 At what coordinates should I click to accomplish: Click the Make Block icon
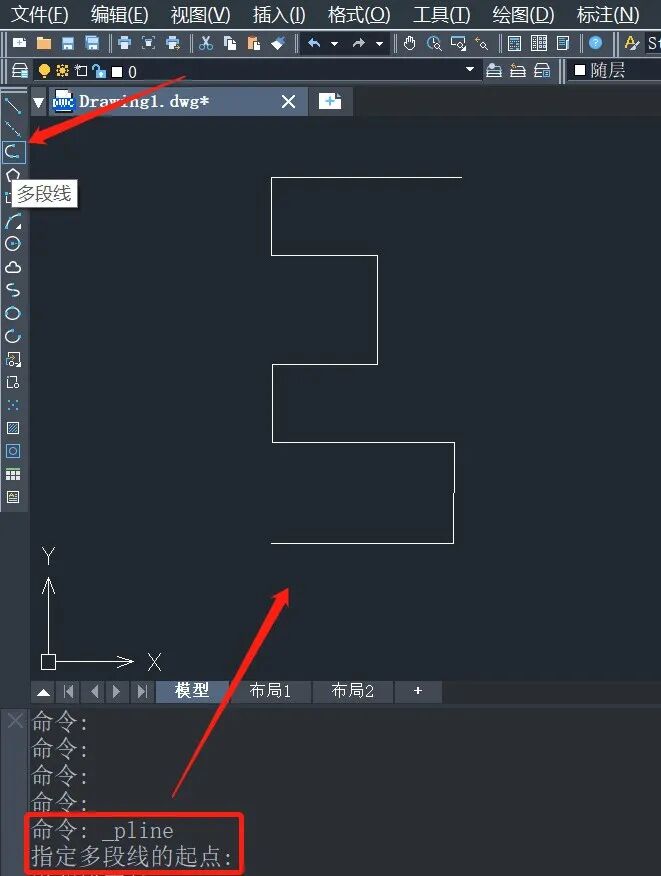pyautogui.click(x=13, y=382)
